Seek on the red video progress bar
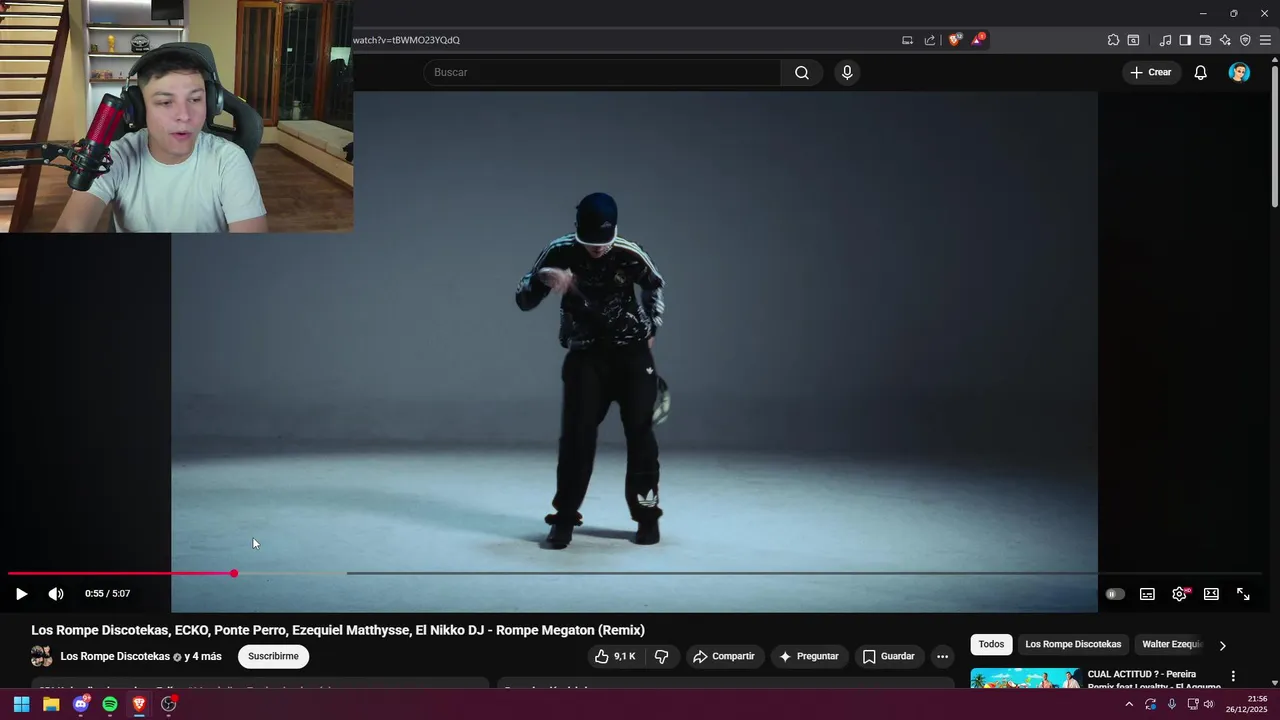The width and height of the screenshot is (1280, 720). click(120, 573)
